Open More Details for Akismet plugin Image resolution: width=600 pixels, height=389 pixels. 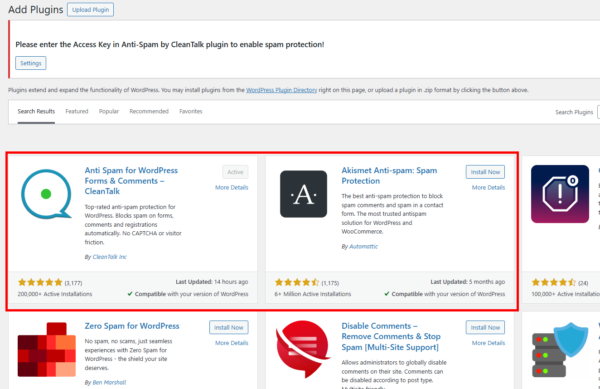coord(488,187)
